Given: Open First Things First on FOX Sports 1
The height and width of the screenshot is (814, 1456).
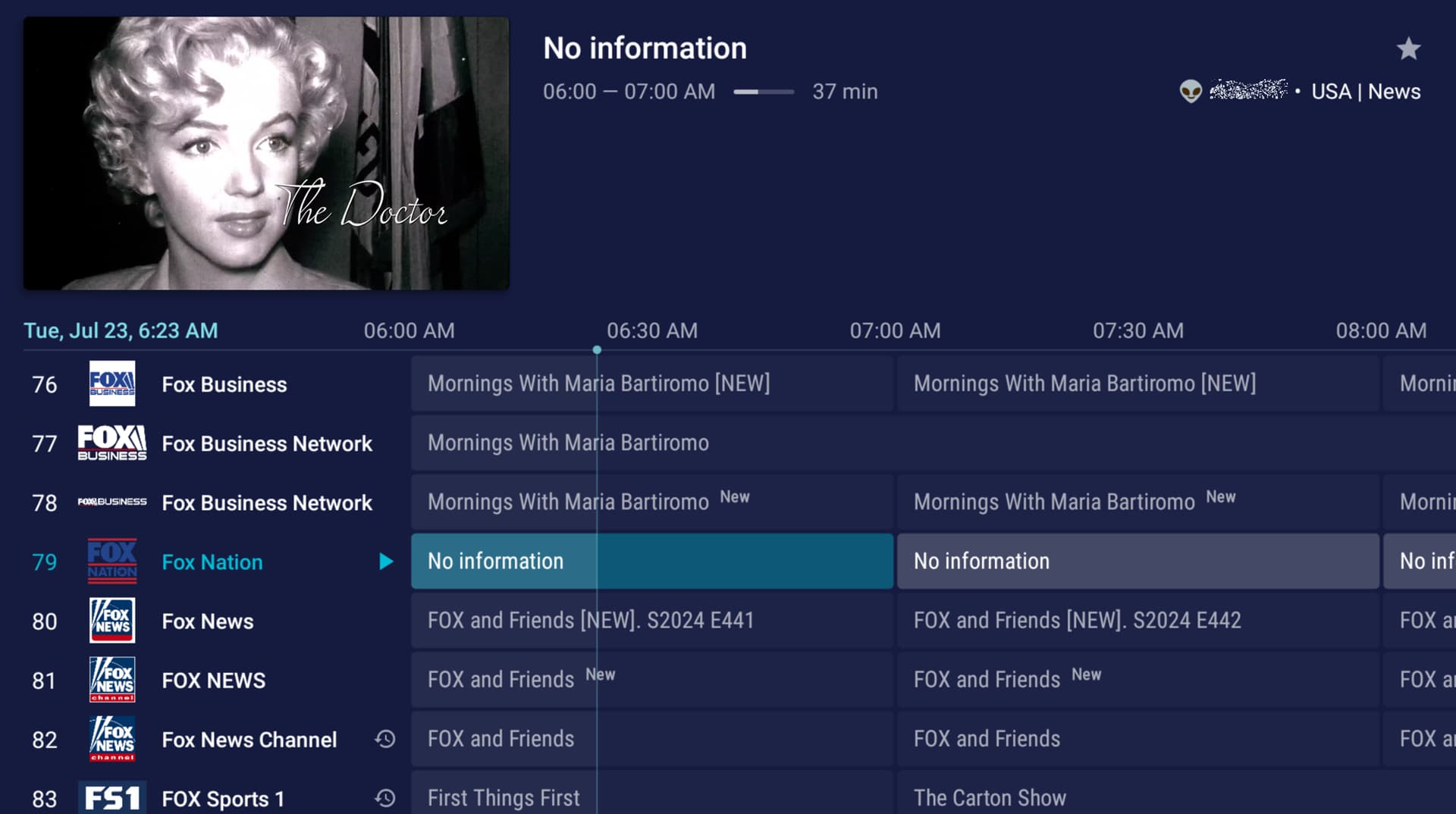Looking at the screenshot, I should 652,793.
